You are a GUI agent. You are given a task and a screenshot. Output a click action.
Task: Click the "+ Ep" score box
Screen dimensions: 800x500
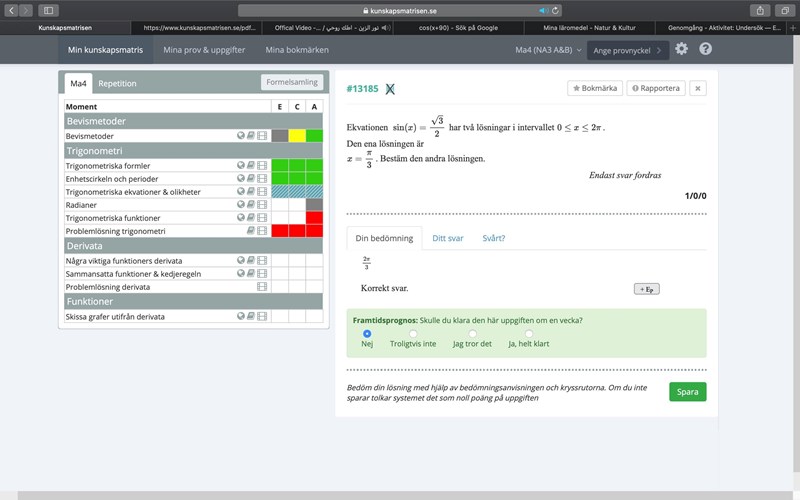coord(647,289)
